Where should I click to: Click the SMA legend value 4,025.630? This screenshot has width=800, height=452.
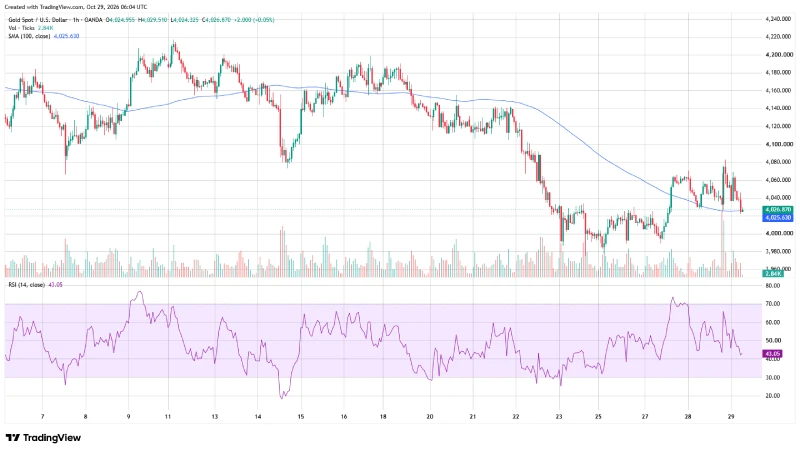point(66,36)
